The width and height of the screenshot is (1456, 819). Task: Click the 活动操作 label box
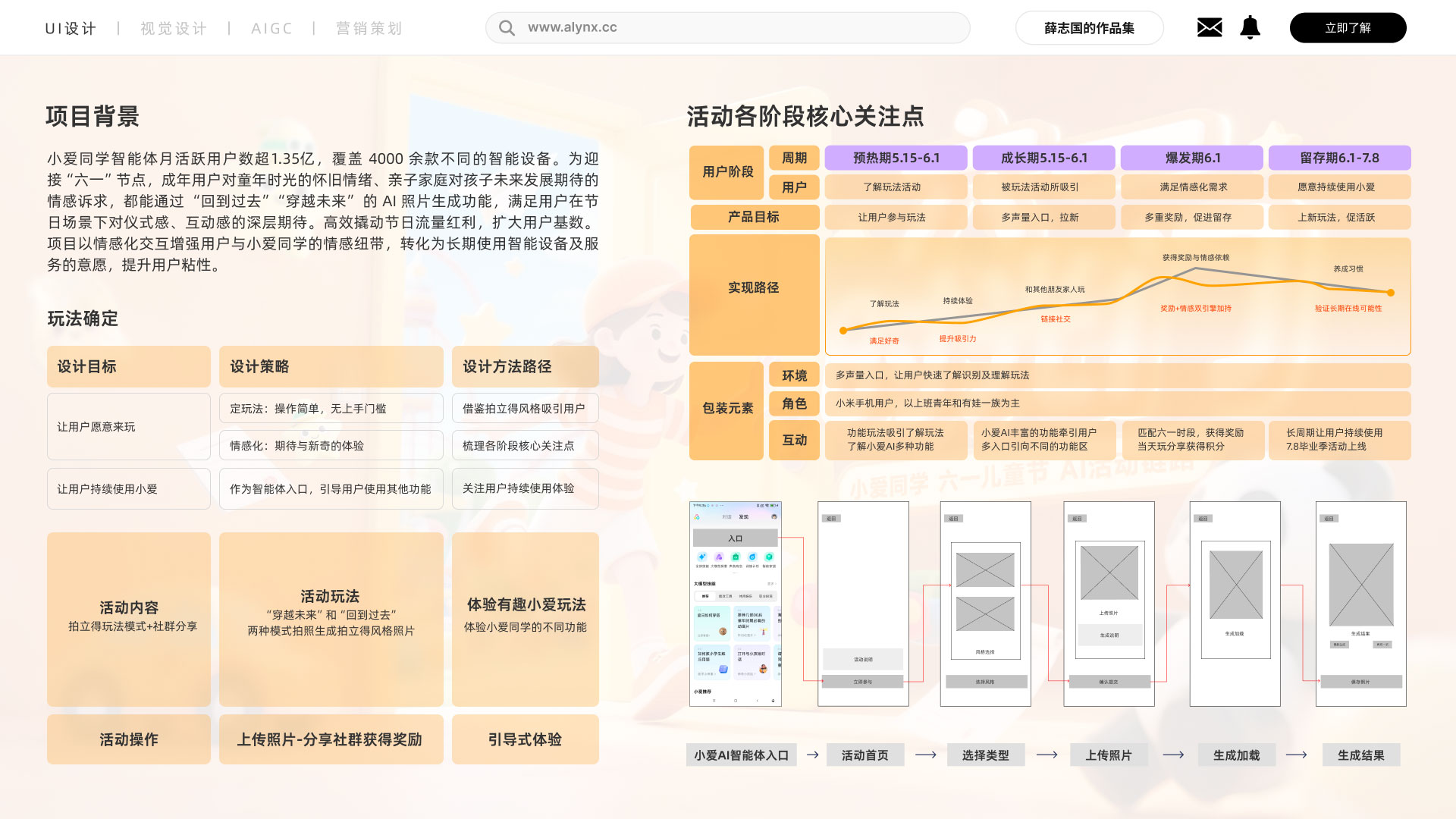pos(129,739)
